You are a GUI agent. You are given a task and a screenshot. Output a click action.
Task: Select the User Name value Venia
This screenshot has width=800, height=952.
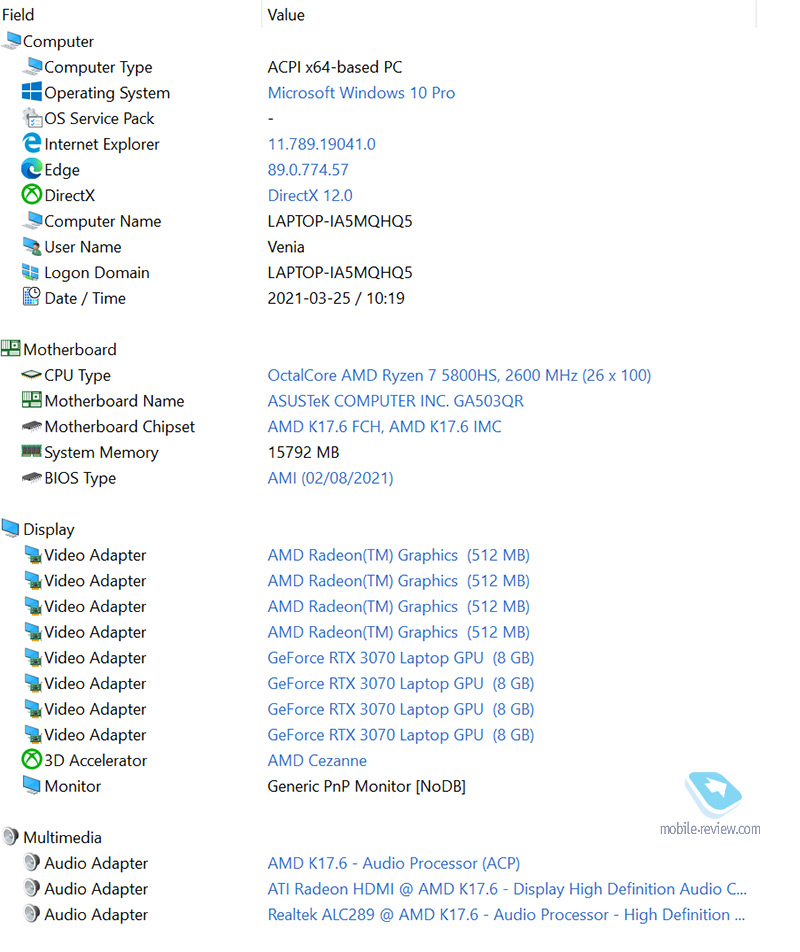coord(286,246)
